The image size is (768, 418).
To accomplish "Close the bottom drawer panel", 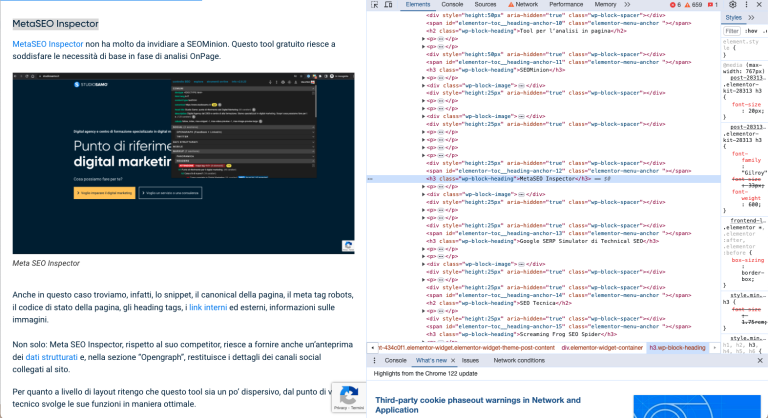I will [x=759, y=360].
